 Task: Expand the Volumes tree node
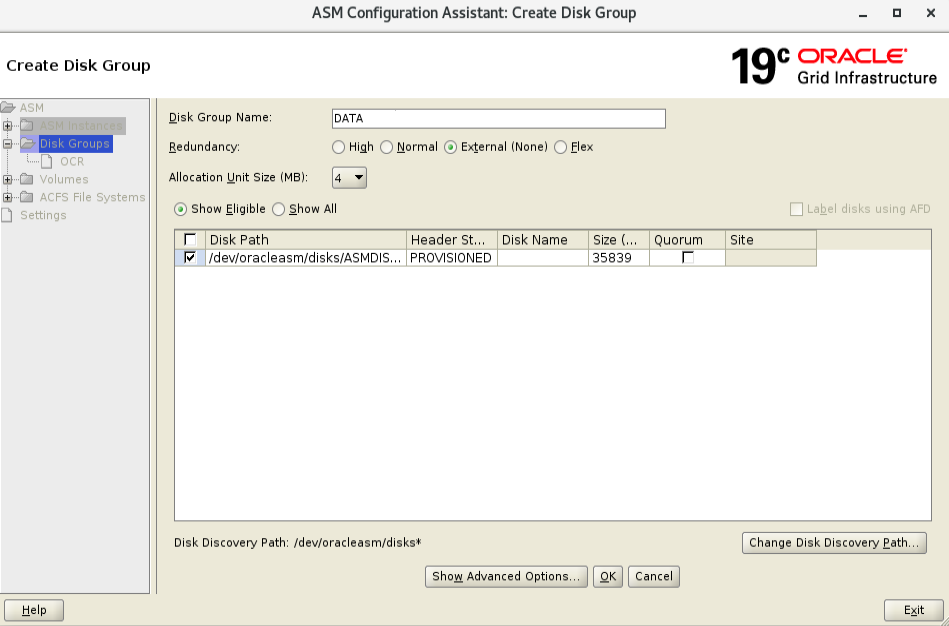click(x=7, y=180)
